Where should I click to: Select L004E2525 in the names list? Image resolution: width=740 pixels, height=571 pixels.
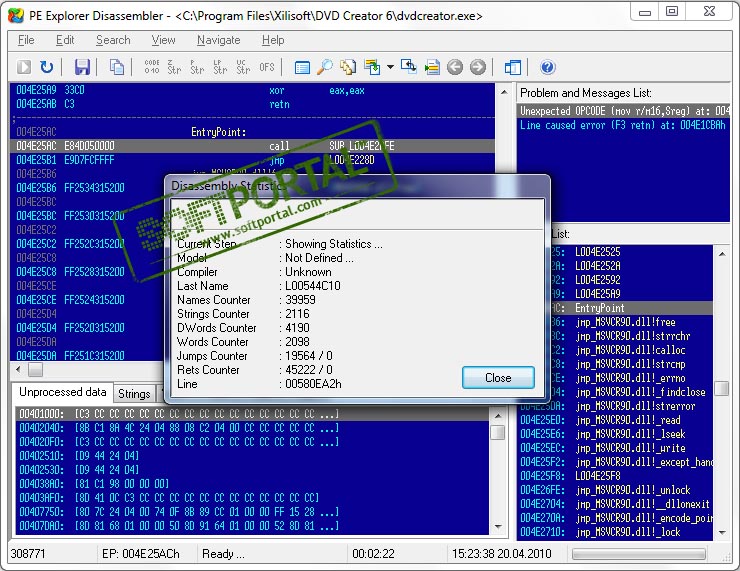click(x=631, y=252)
